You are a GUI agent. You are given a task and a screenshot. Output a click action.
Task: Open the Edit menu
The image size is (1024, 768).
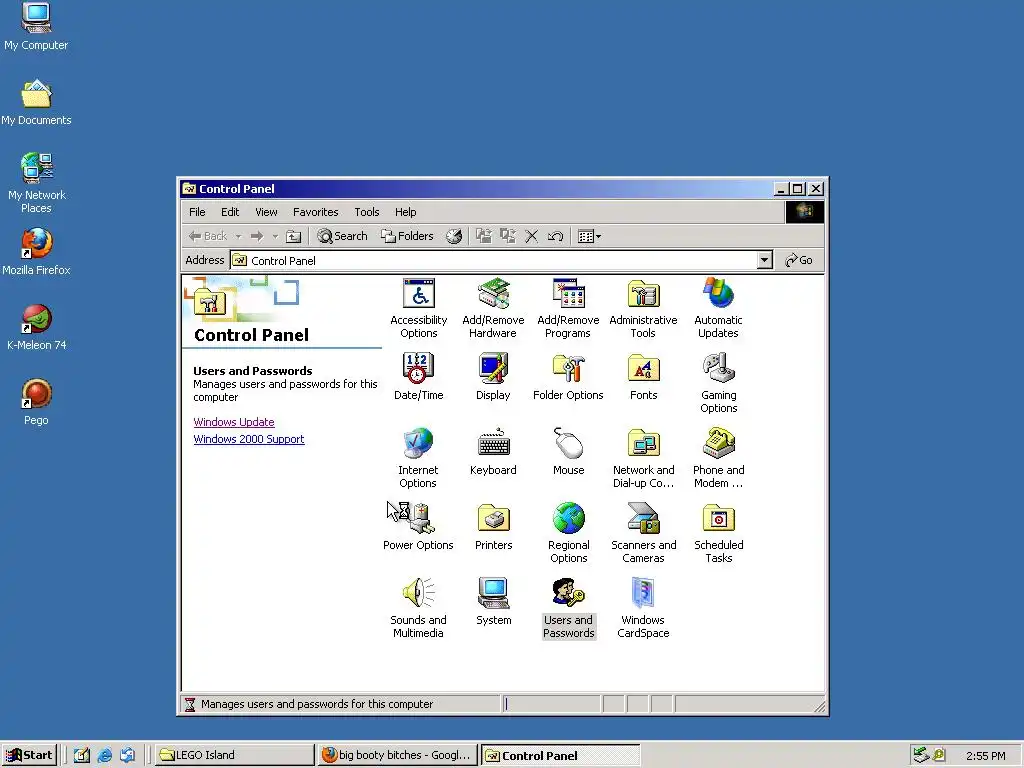coord(230,212)
